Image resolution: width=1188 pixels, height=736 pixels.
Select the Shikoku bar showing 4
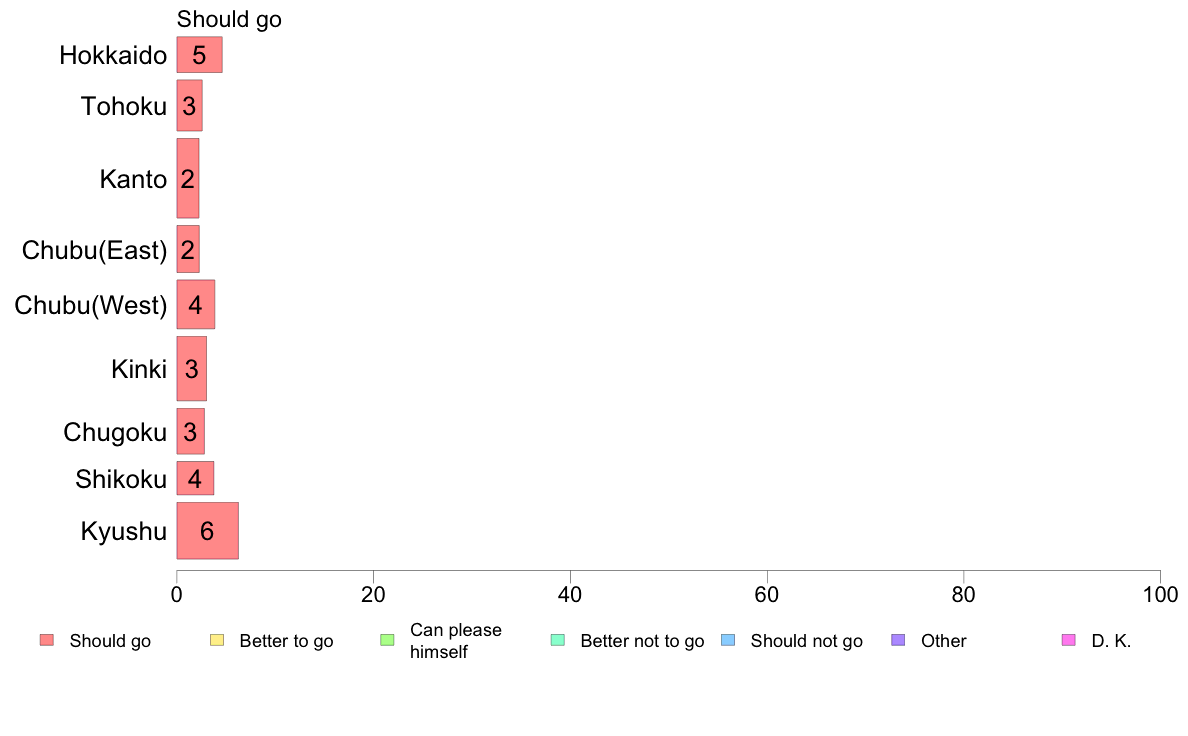pyautogui.click(x=195, y=478)
